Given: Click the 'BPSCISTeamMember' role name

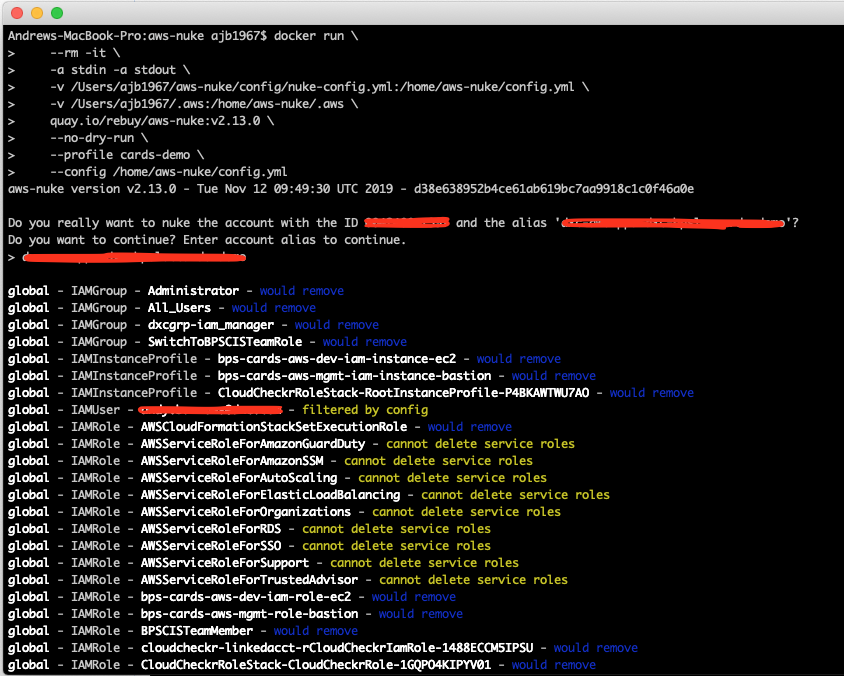Looking at the screenshot, I should click(x=197, y=631).
